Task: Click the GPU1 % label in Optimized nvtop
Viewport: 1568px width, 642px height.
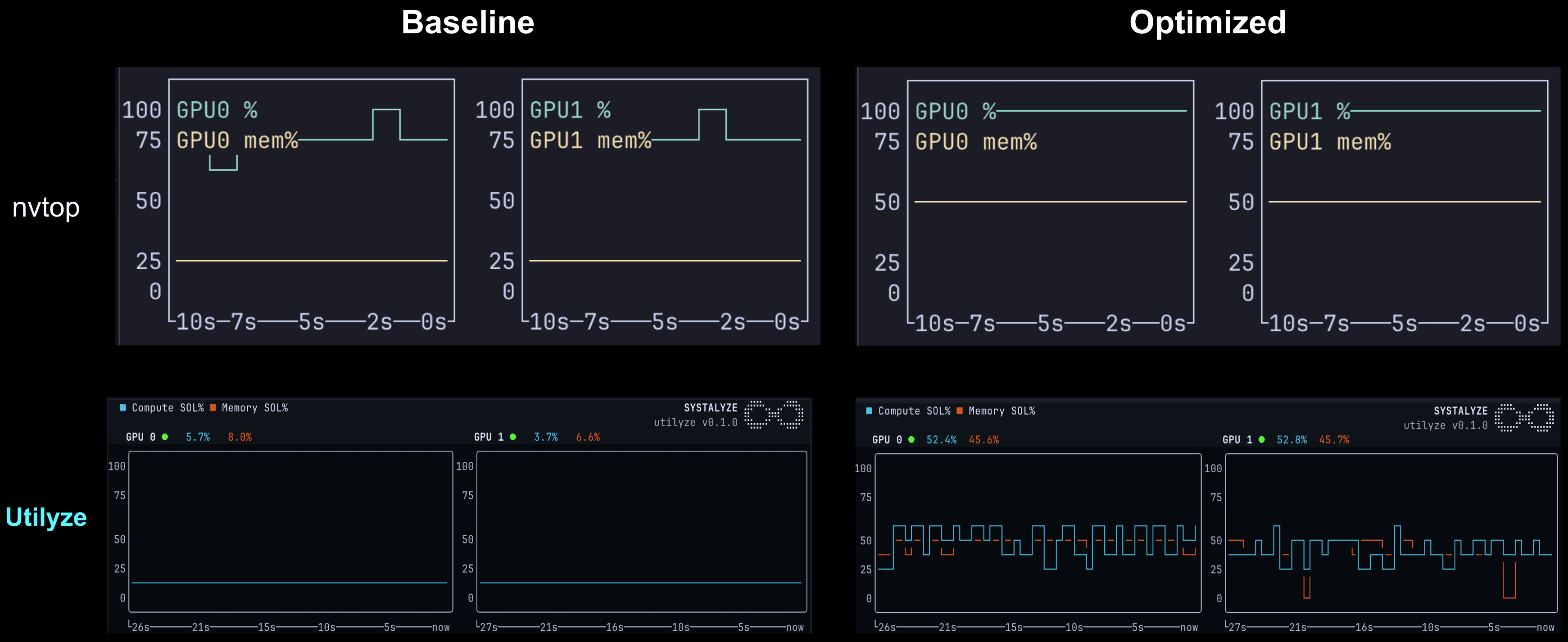Action: point(1310,111)
